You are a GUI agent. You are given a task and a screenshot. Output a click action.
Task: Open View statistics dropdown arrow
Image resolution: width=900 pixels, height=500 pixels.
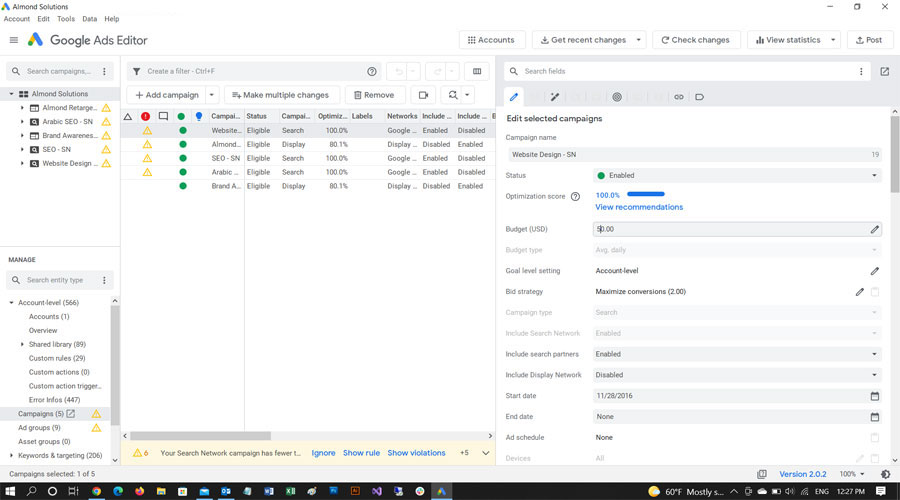833,40
